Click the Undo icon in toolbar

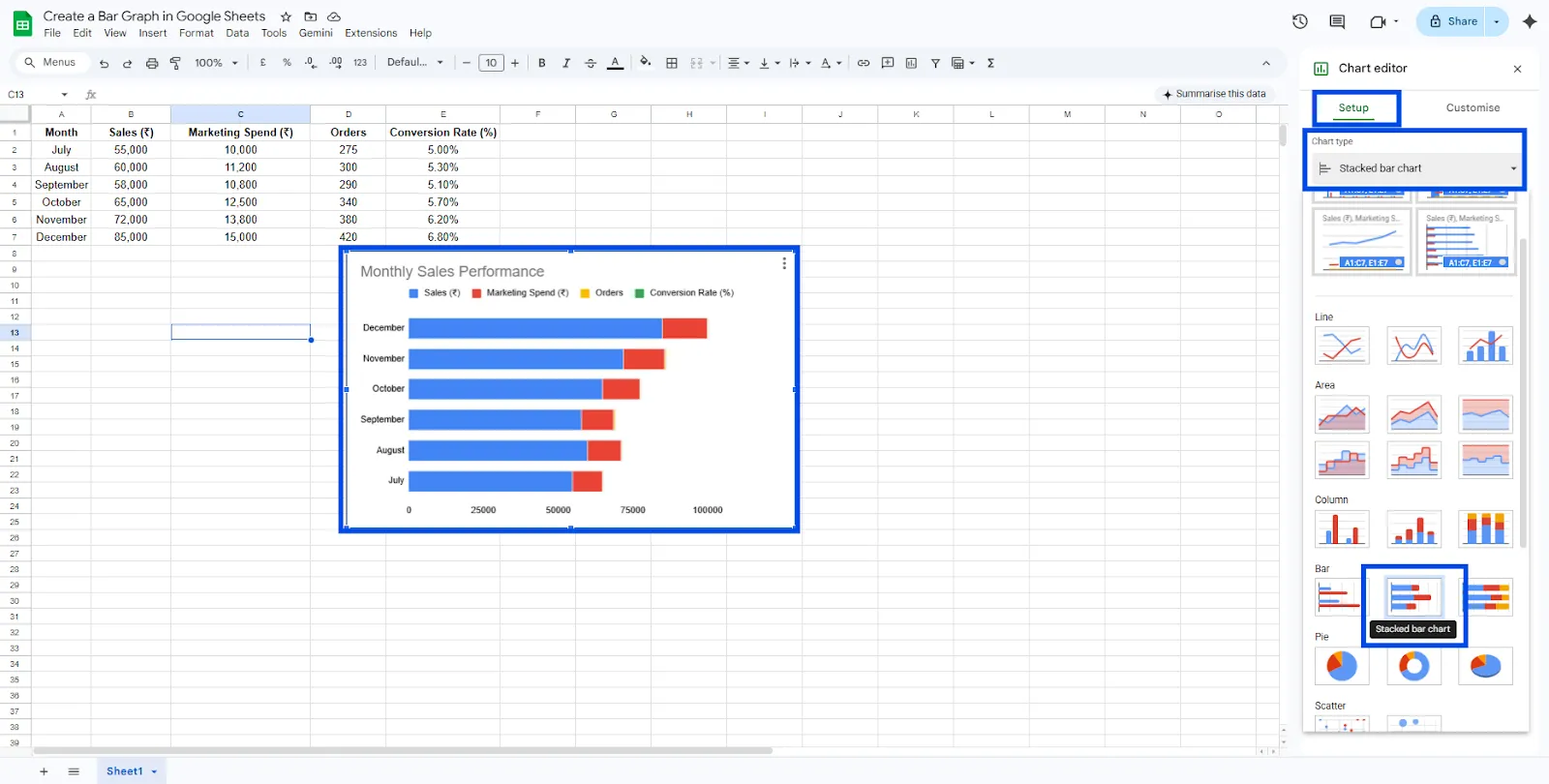pyautogui.click(x=104, y=63)
